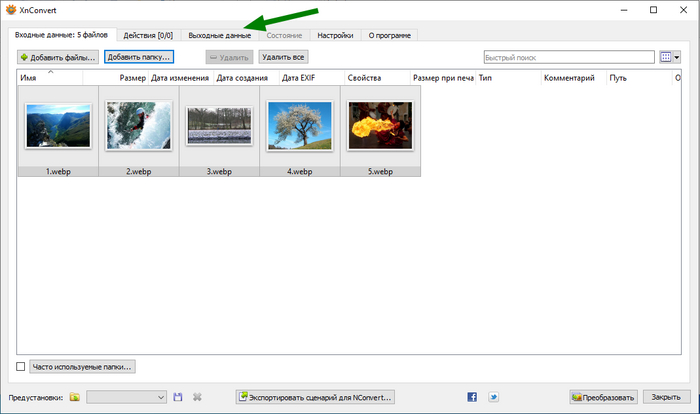Click Экспортировать сценарий для NConvert button

(x=315, y=397)
